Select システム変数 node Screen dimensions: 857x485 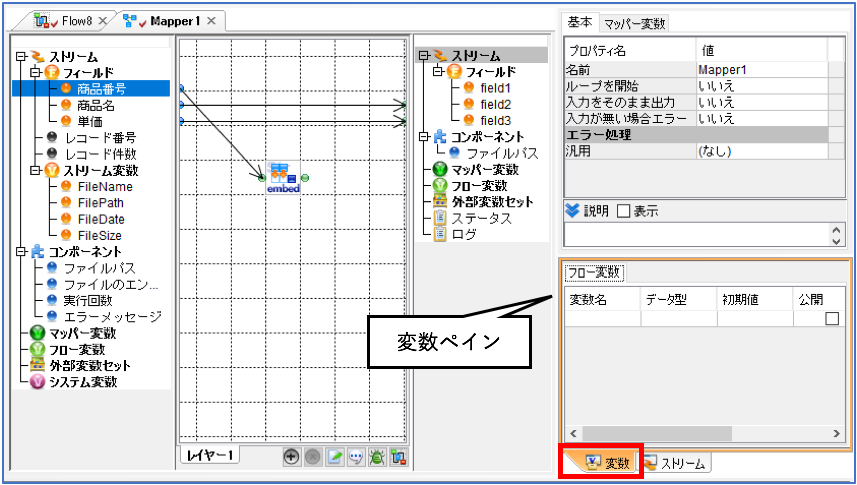point(83,382)
